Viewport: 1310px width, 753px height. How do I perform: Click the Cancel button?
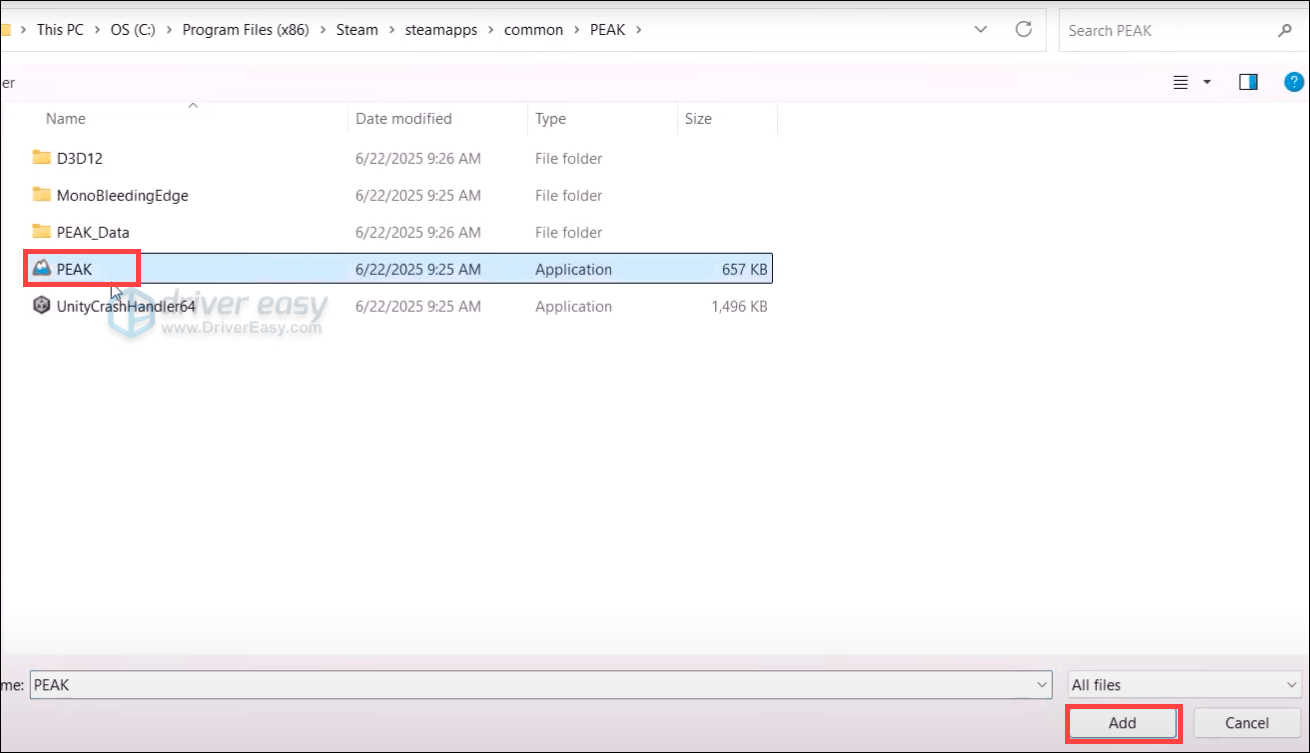[x=1246, y=723]
